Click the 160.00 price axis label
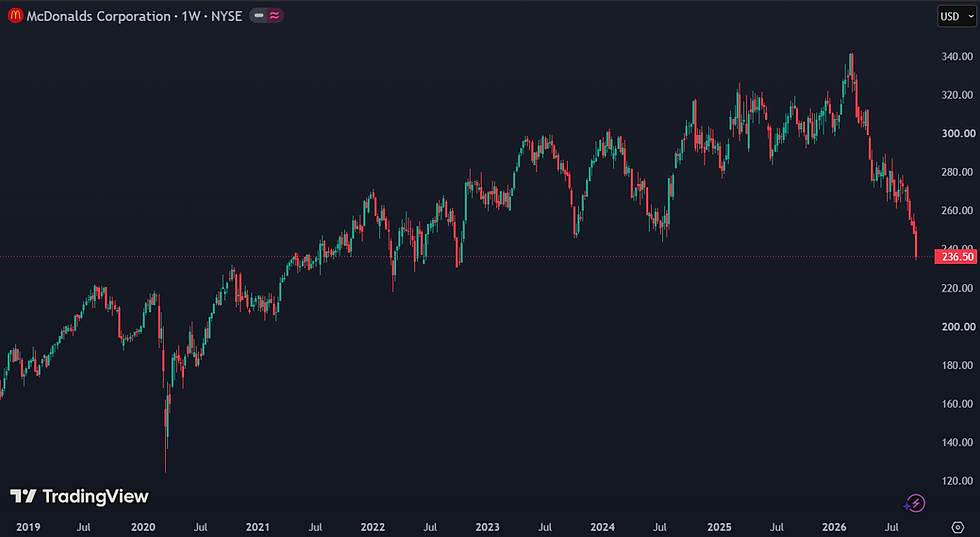980x537 pixels. pos(958,404)
